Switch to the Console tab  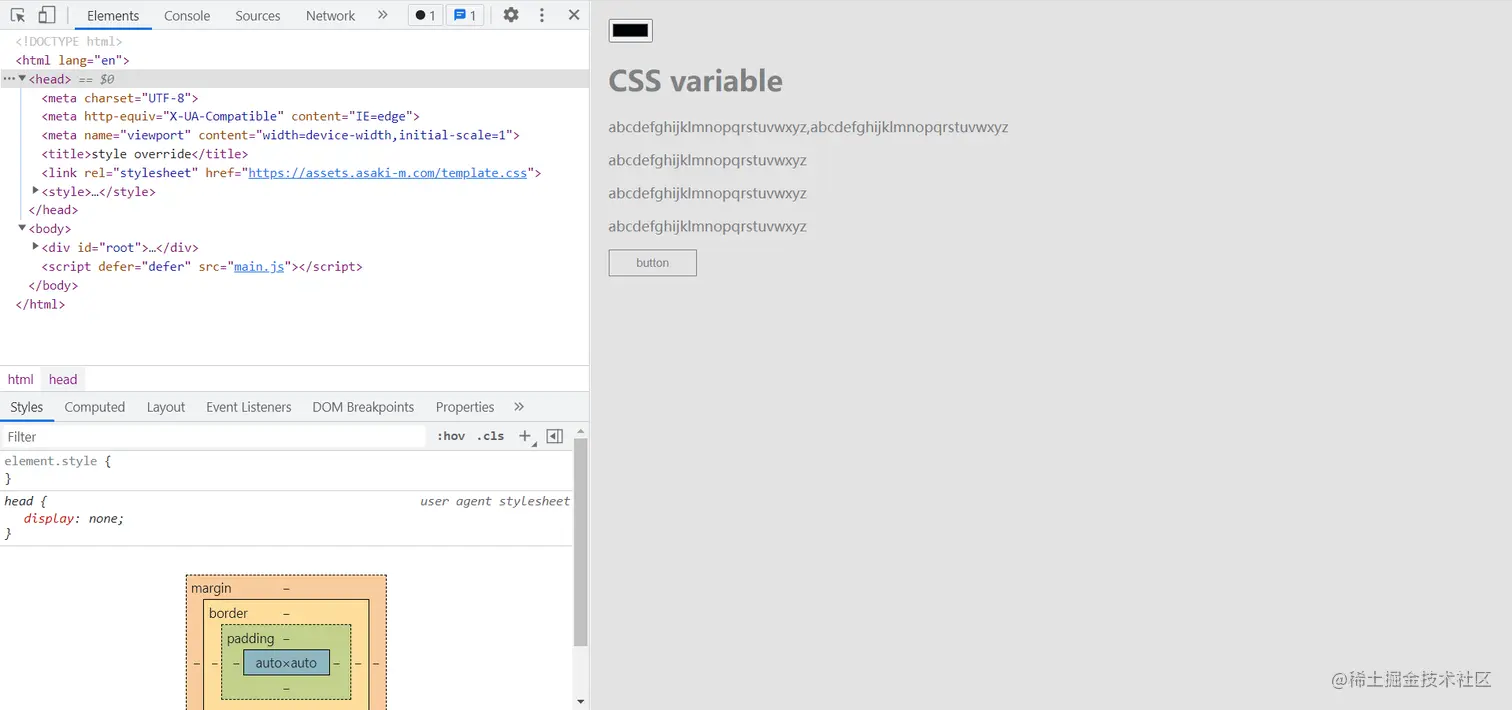187,16
